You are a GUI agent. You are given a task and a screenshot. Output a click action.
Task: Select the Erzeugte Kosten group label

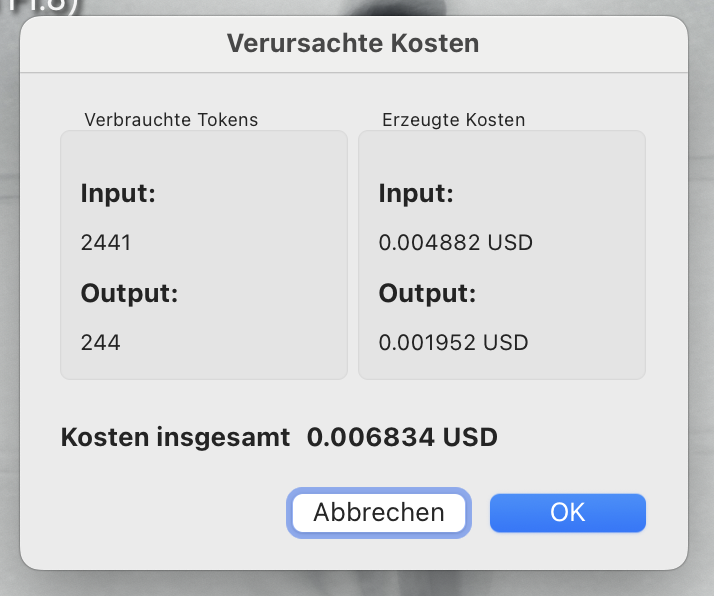click(454, 120)
